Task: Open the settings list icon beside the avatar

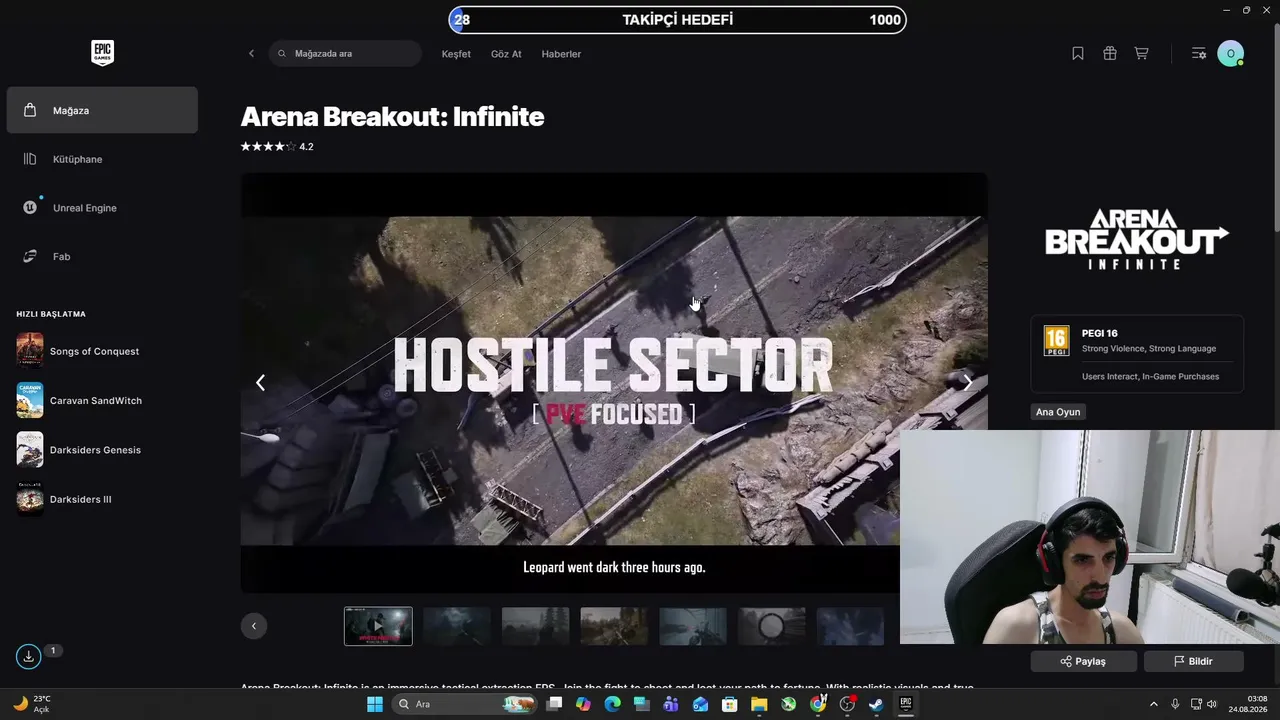Action: click(x=1199, y=54)
